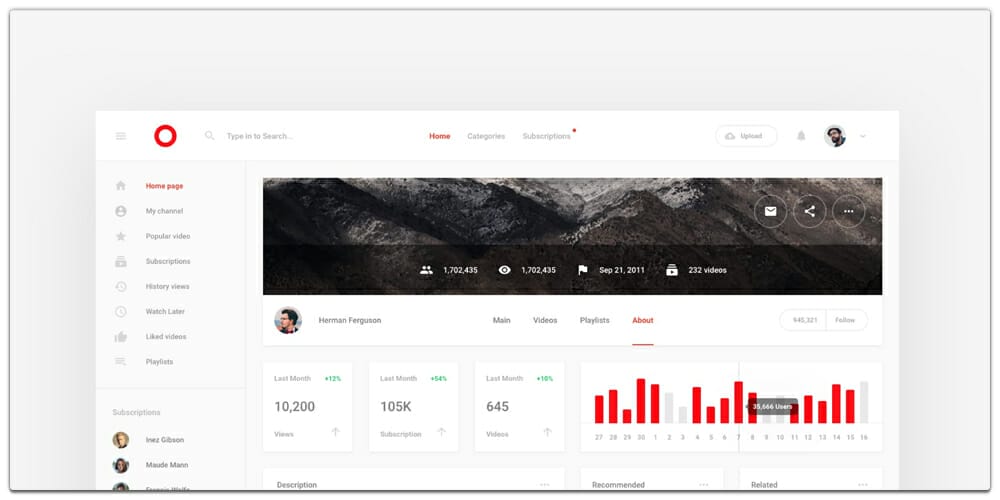Screen dimensions: 1000x500
Task: Switch to the Playlists channel tab
Action: [x=594, y=320]
